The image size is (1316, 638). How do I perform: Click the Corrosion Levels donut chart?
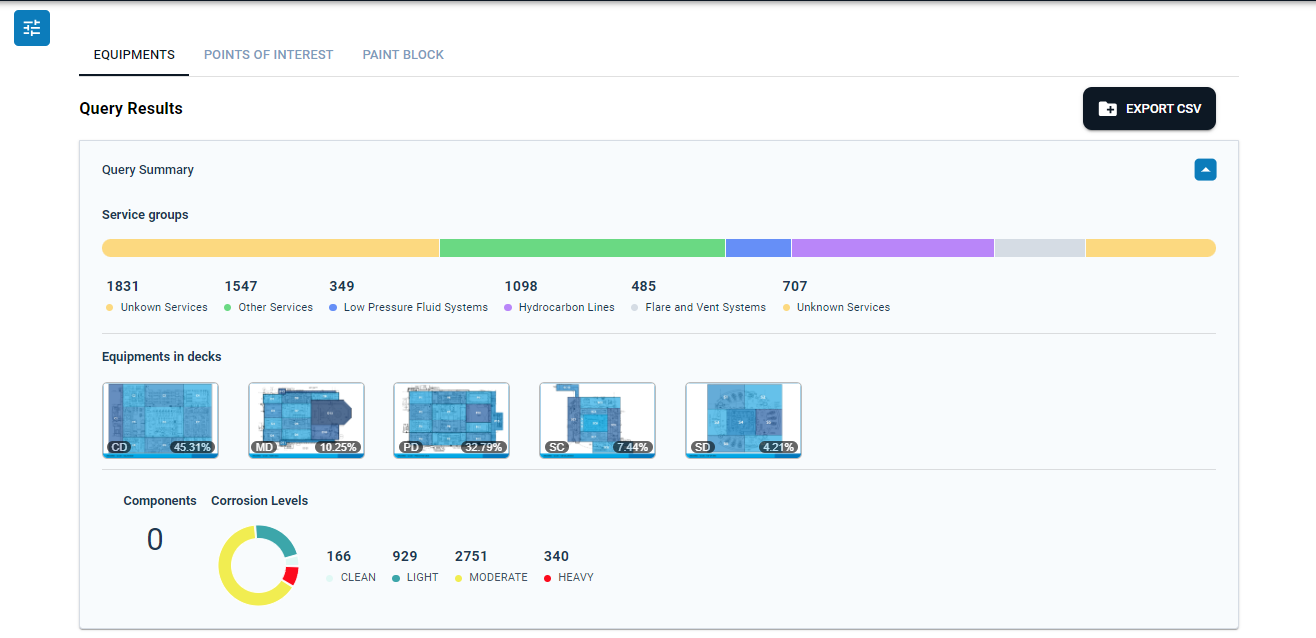[x=259, y=566]
